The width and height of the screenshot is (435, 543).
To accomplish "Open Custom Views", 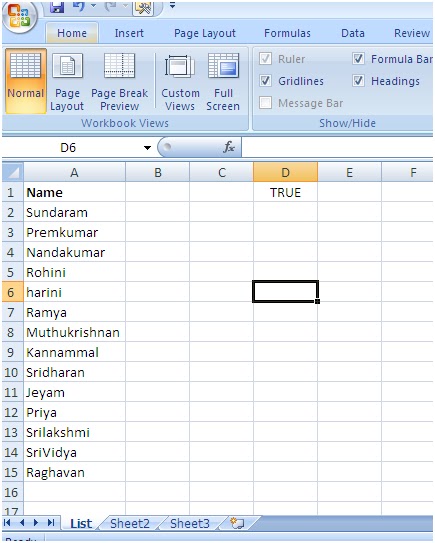I will pos(180,82).
